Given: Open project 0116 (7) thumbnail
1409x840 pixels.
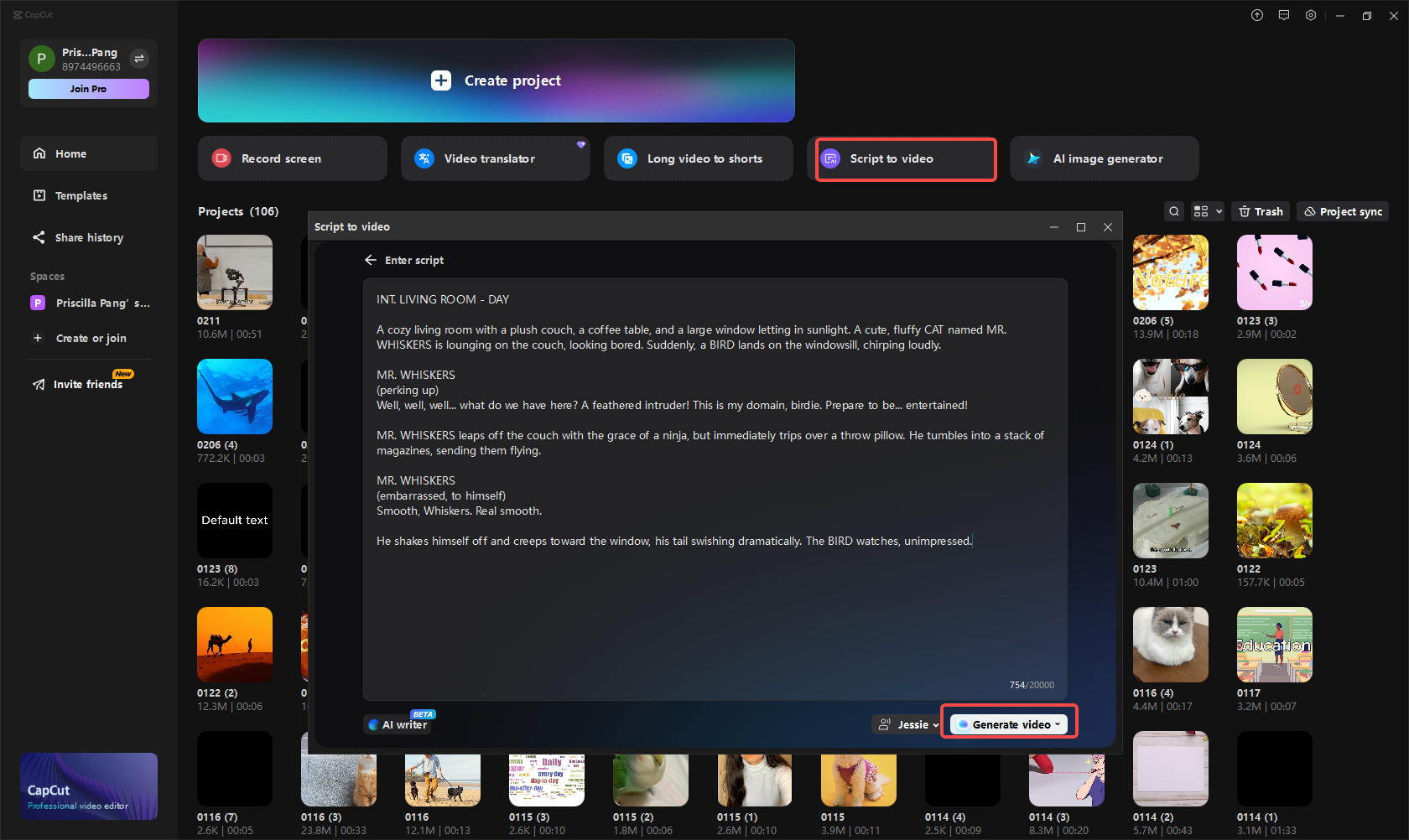Looking at the screenshot, I should [x=235, y=769].
